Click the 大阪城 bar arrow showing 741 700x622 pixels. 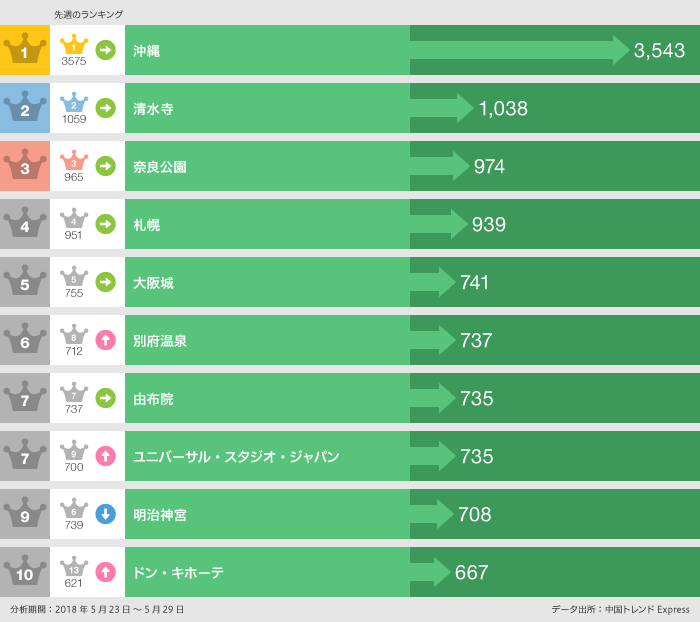coord(433,282)
